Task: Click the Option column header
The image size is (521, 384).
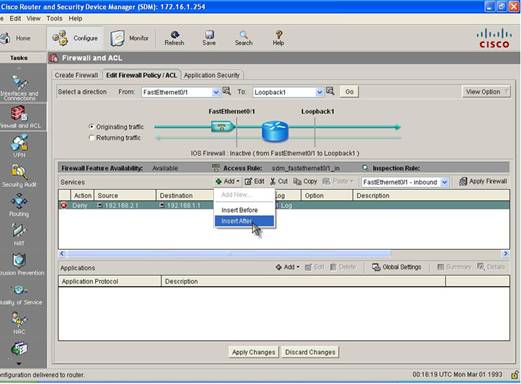Action: tap(327, 195)
